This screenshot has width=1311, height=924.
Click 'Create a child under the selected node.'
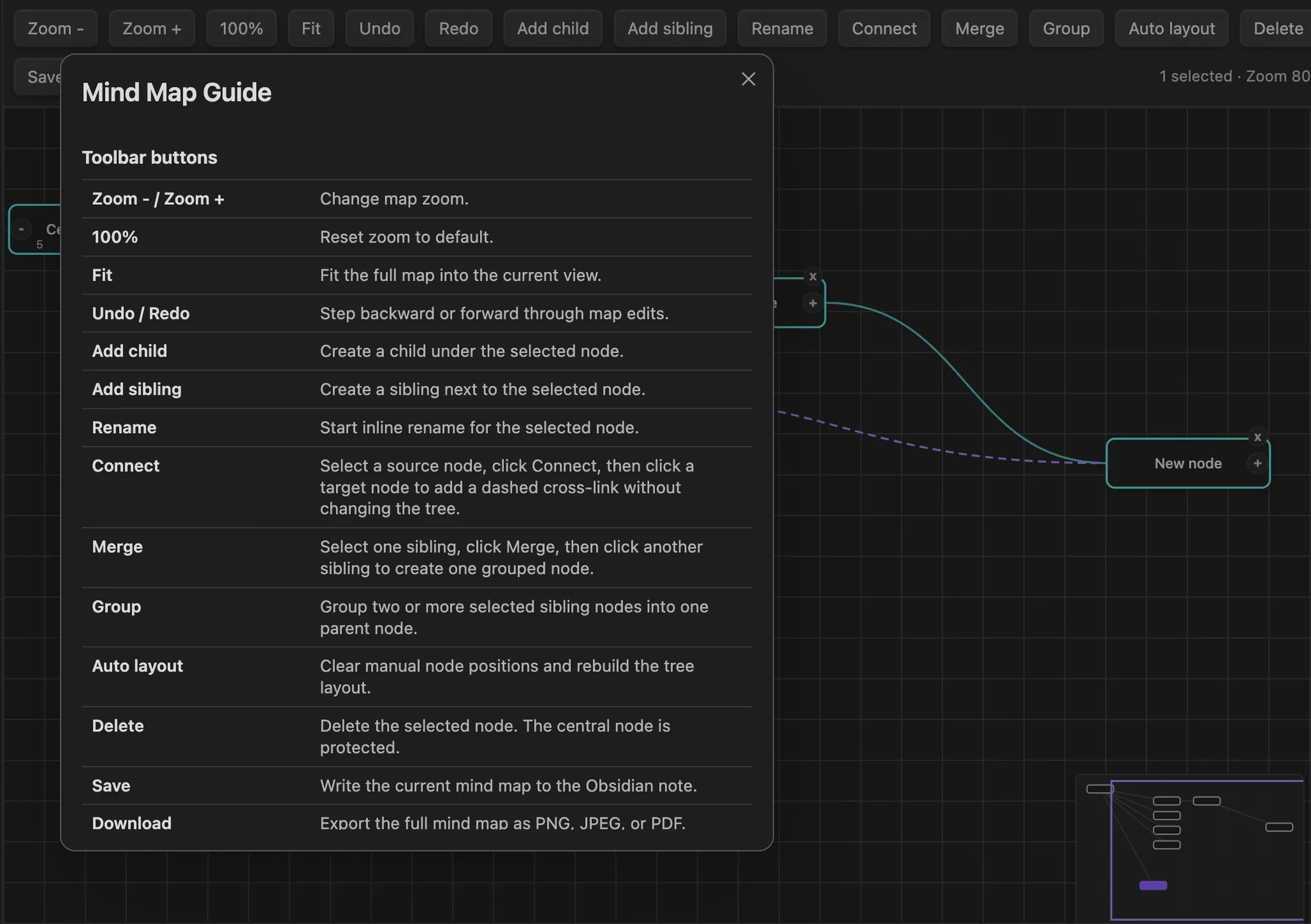(x=472, y=351)
